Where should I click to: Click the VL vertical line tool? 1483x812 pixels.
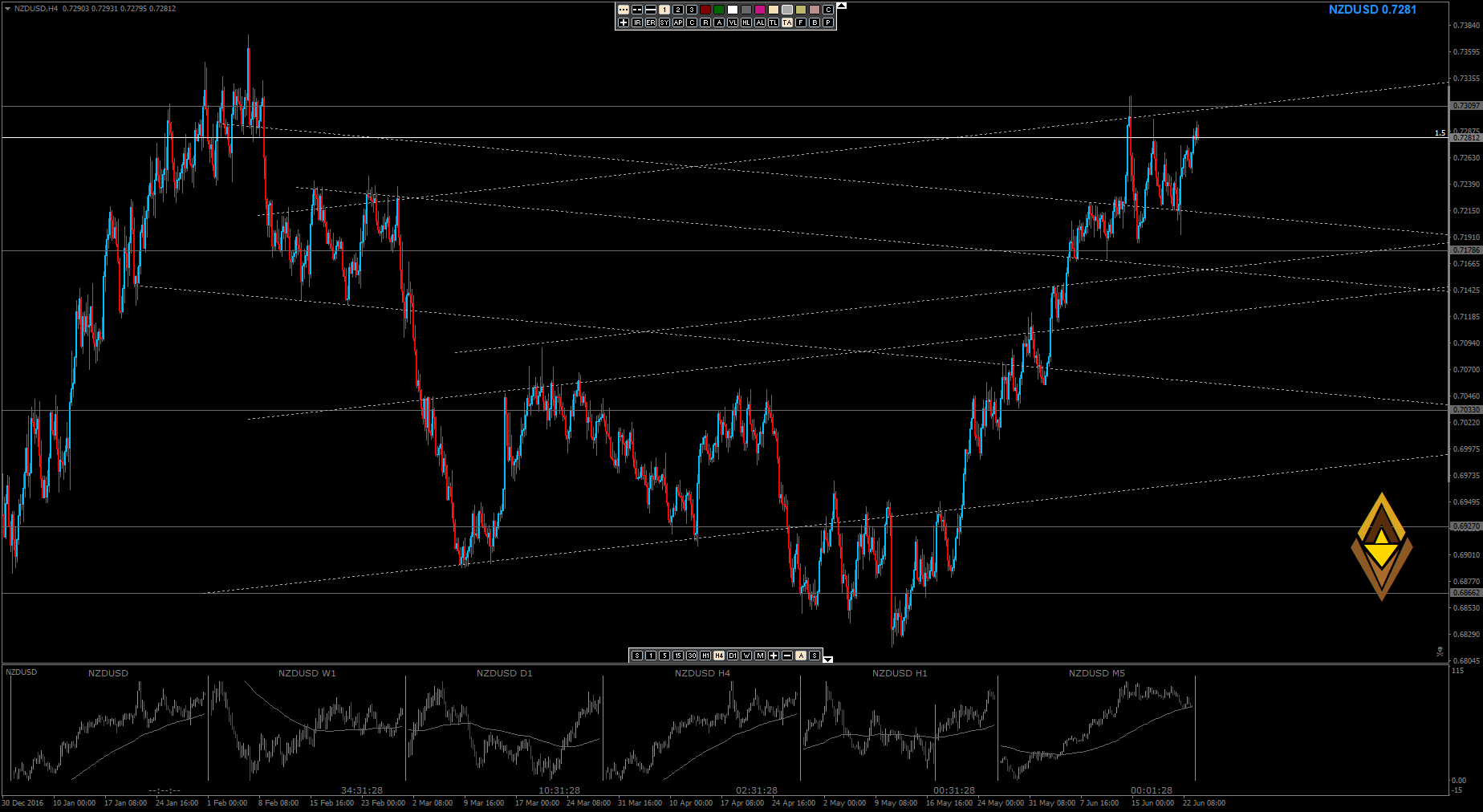pyautogui.click(x=733, y=22)
